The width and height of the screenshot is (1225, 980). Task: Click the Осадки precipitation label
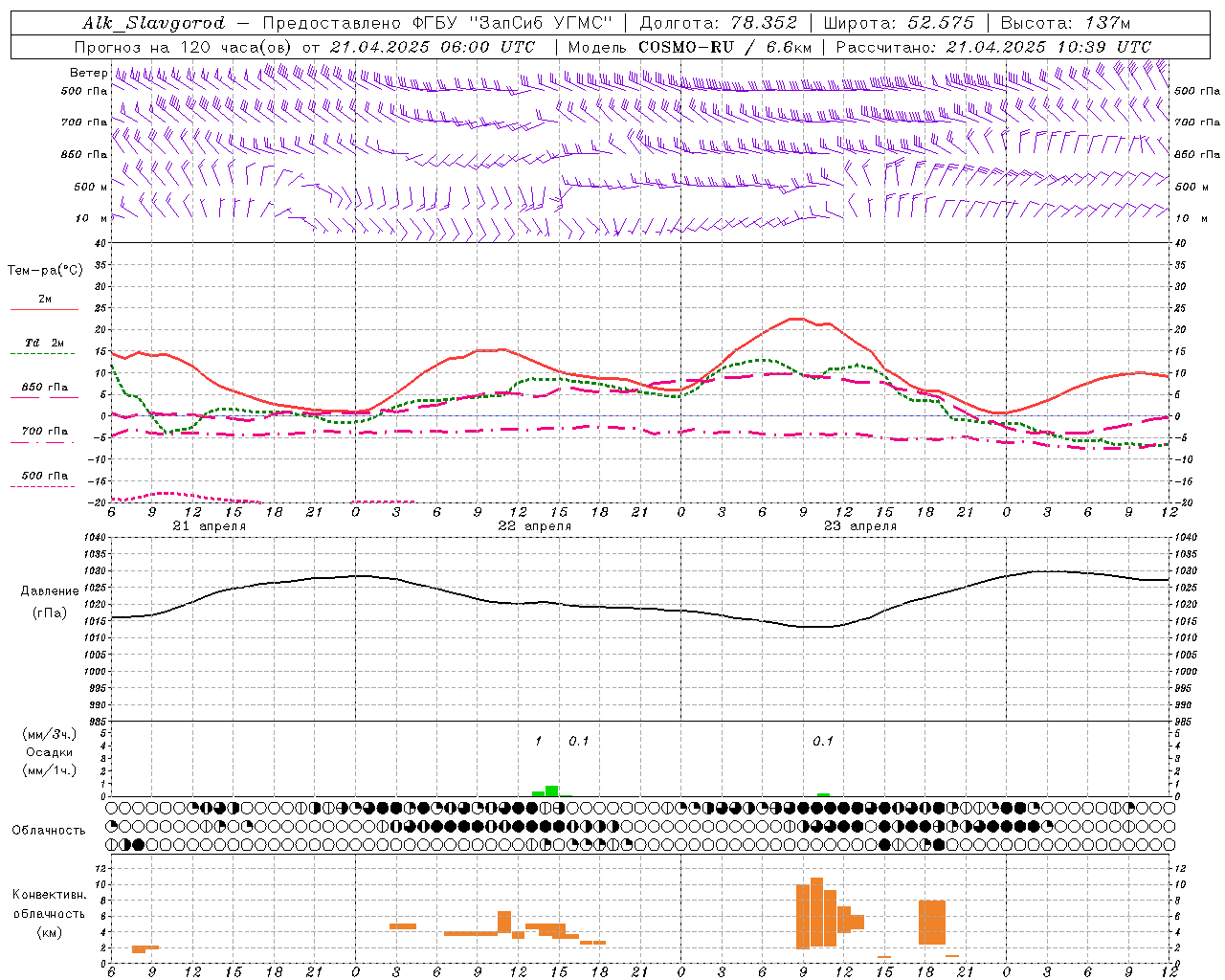pyautogui.click(x=50, y=753)
